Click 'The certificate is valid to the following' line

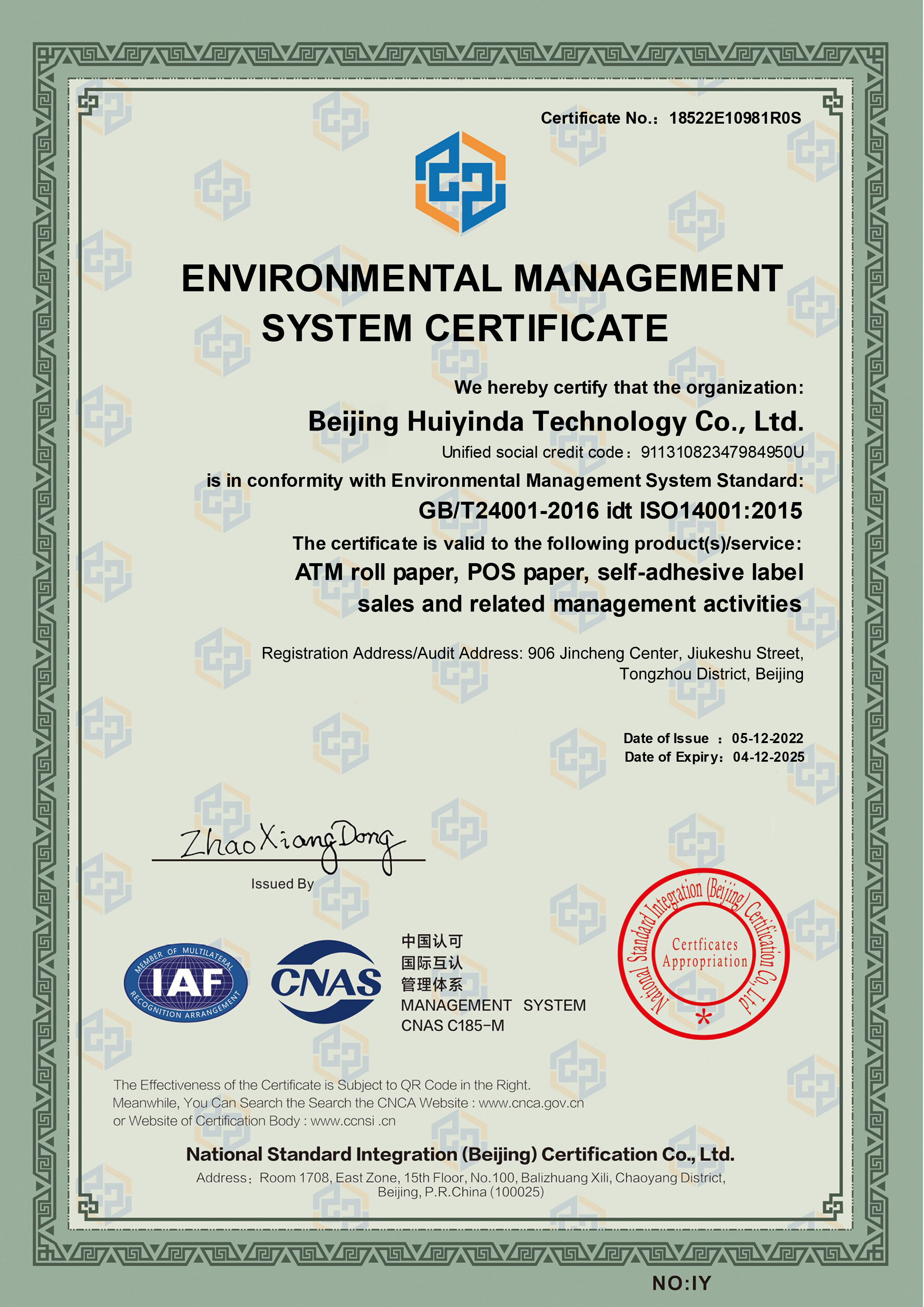[547, 544]
